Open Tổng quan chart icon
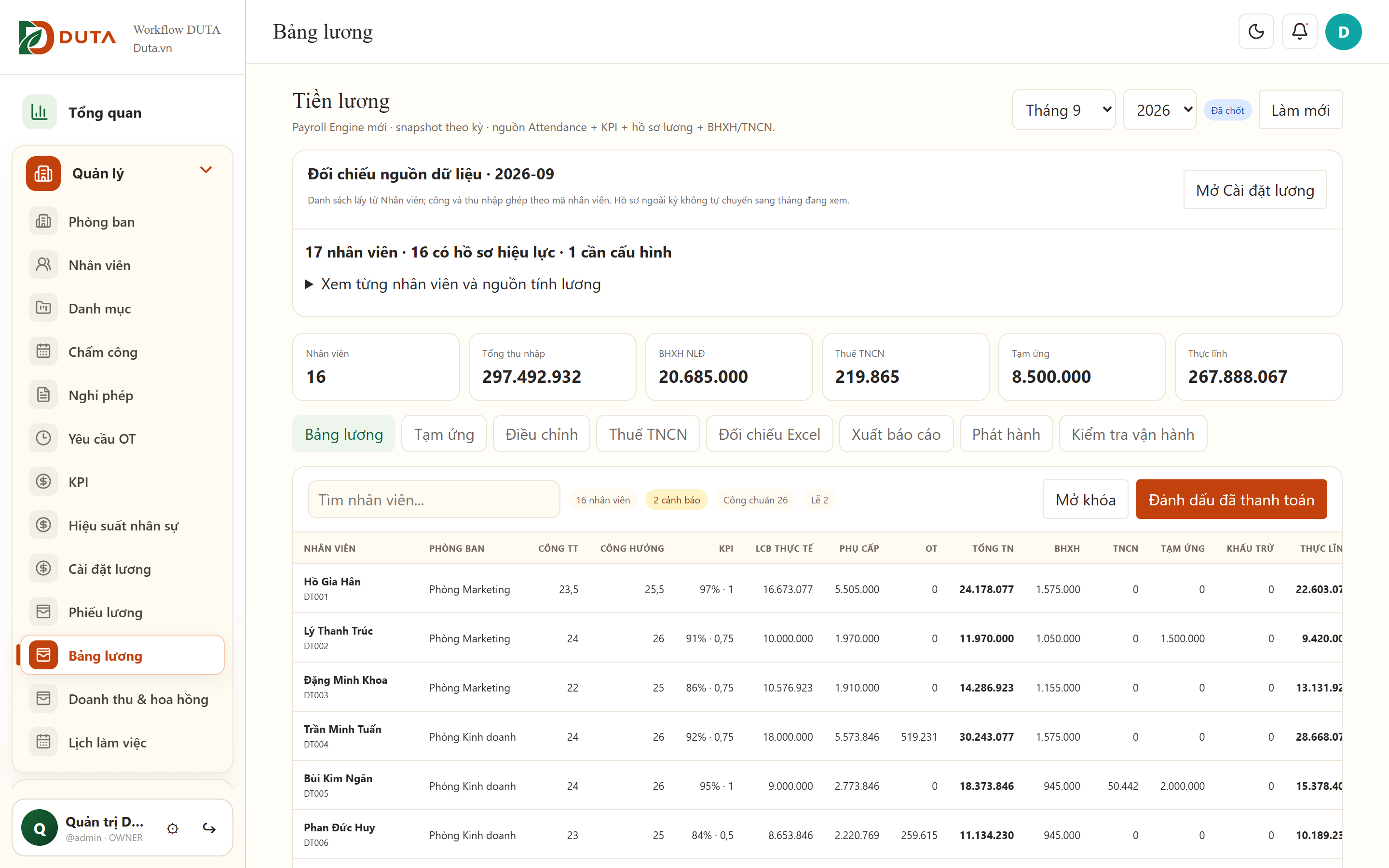This screenshot has width=1389, height=868. [x=40, y=112]
